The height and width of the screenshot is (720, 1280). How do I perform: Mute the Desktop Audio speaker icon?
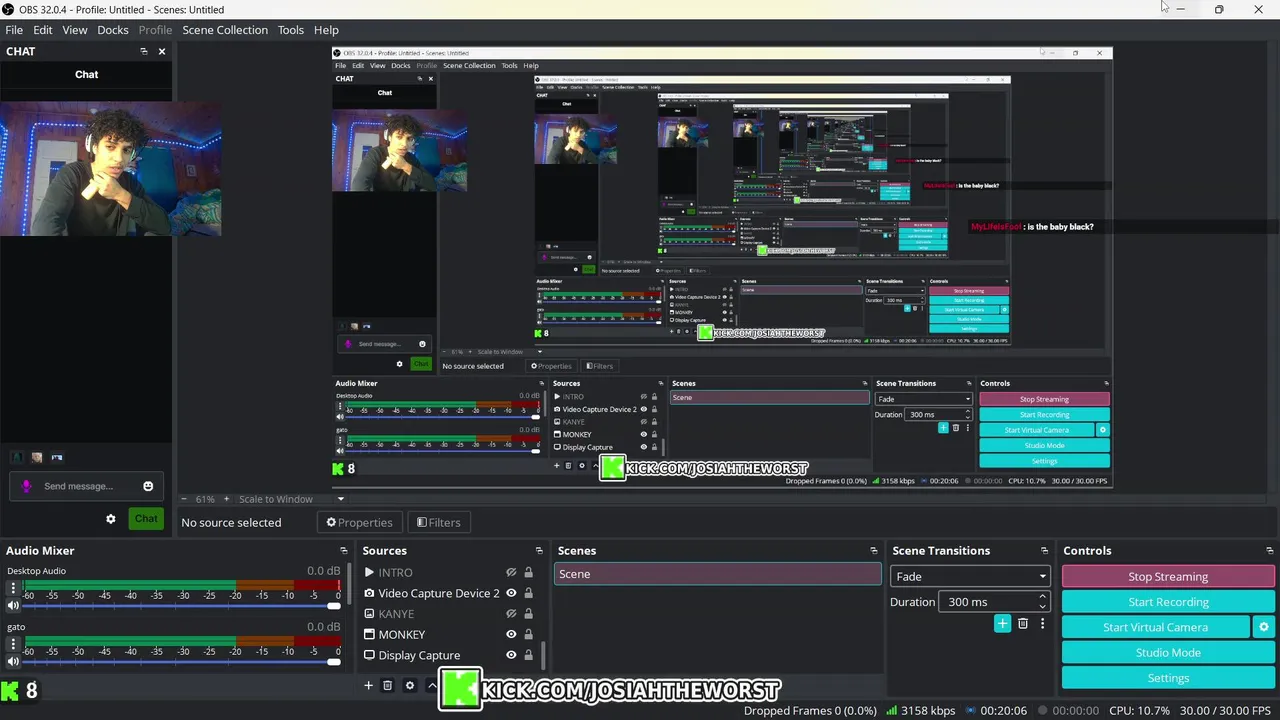pos(13,605)
